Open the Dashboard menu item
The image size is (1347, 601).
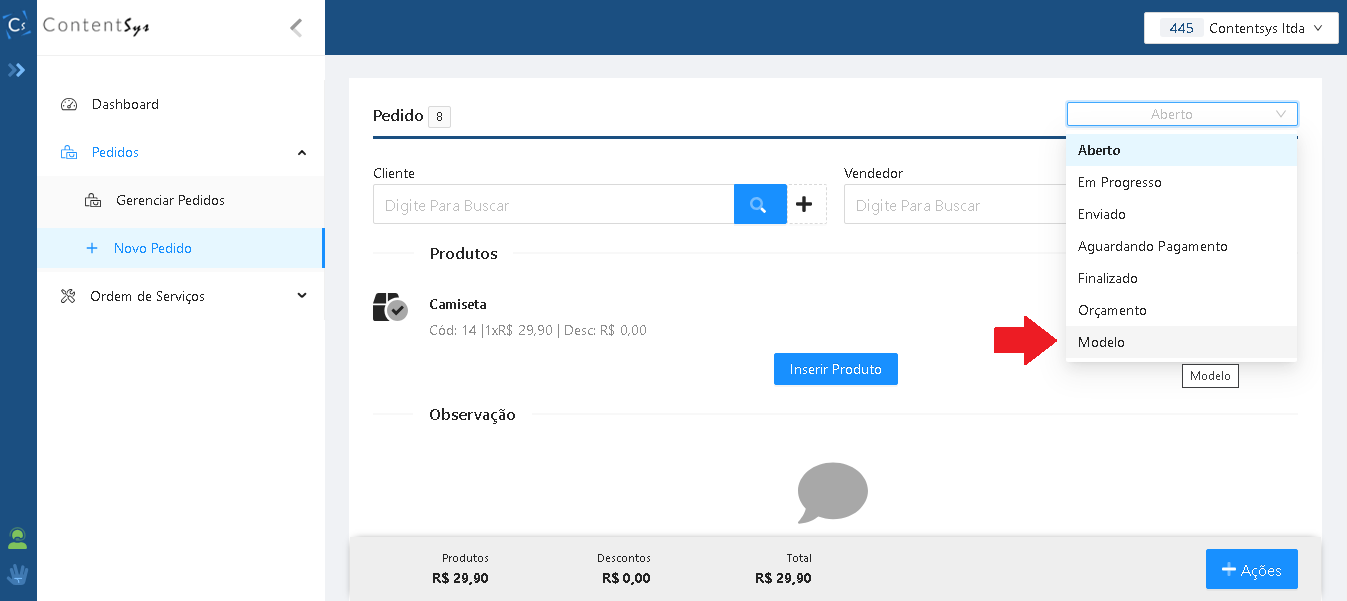tap(125, 104)
